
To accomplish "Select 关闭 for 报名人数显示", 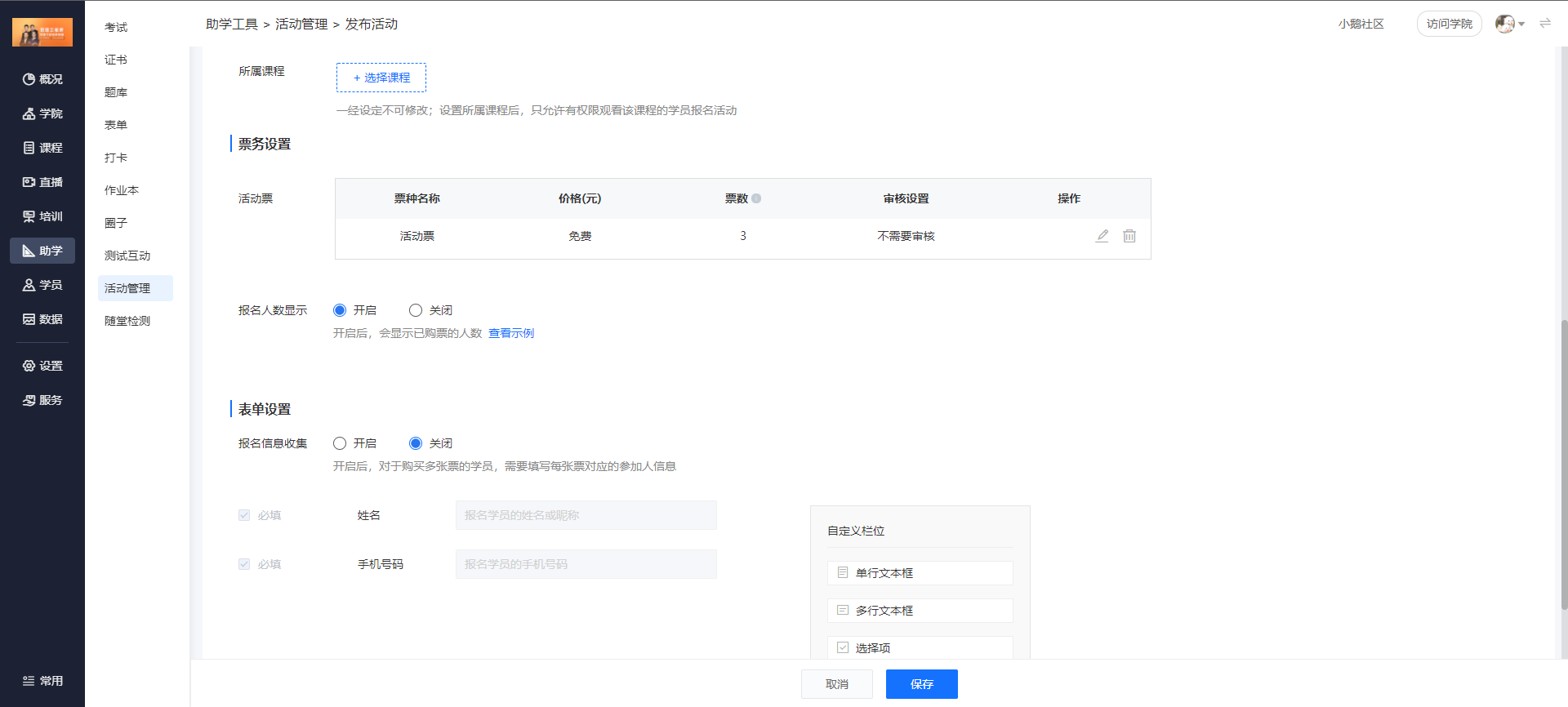I will tap(416, 310).
